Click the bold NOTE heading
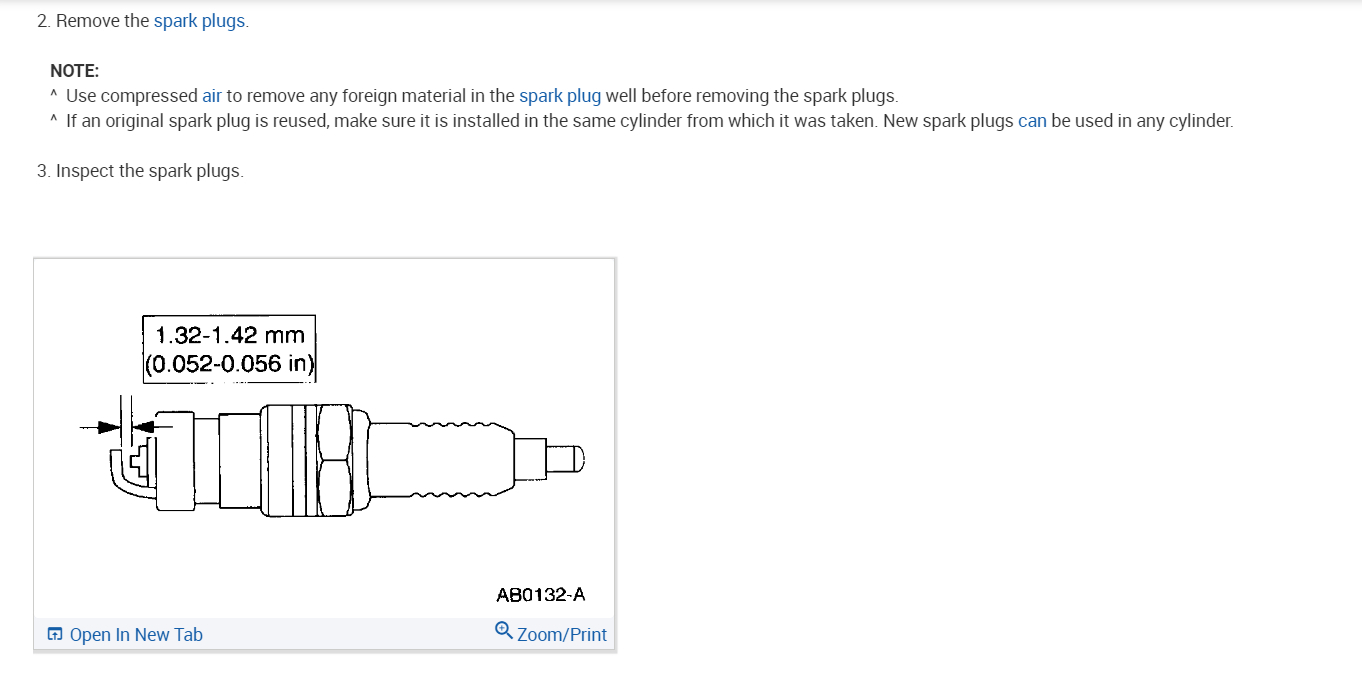Viewport: 1362px width, 698px height. (75, 71)
